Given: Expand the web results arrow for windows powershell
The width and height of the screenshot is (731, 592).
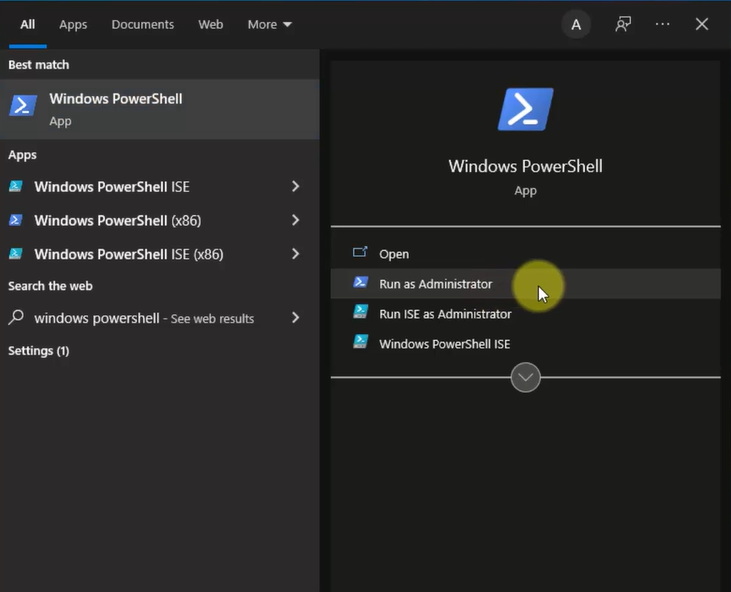Looking at the screenshot, I should (x=295, y=318).
